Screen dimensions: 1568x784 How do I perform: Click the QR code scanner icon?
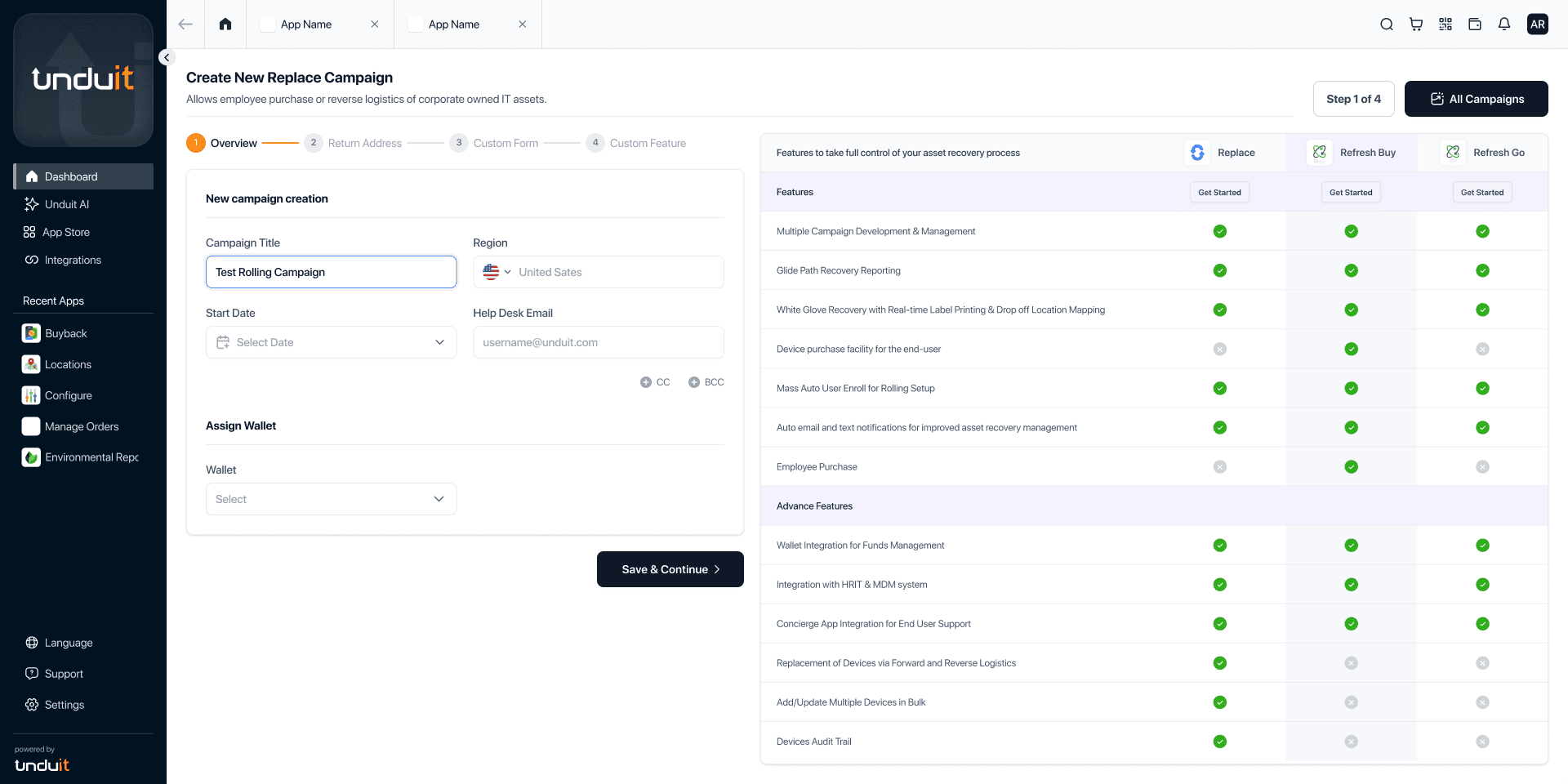pos(1445,24)
